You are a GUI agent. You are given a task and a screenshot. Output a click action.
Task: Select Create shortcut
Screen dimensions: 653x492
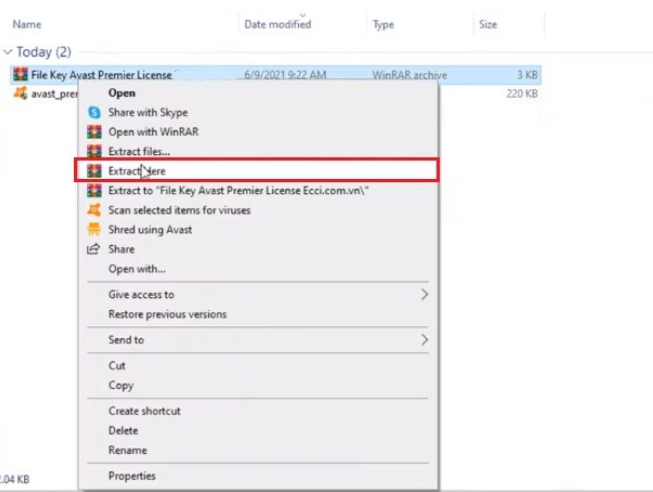click(144, 411)
